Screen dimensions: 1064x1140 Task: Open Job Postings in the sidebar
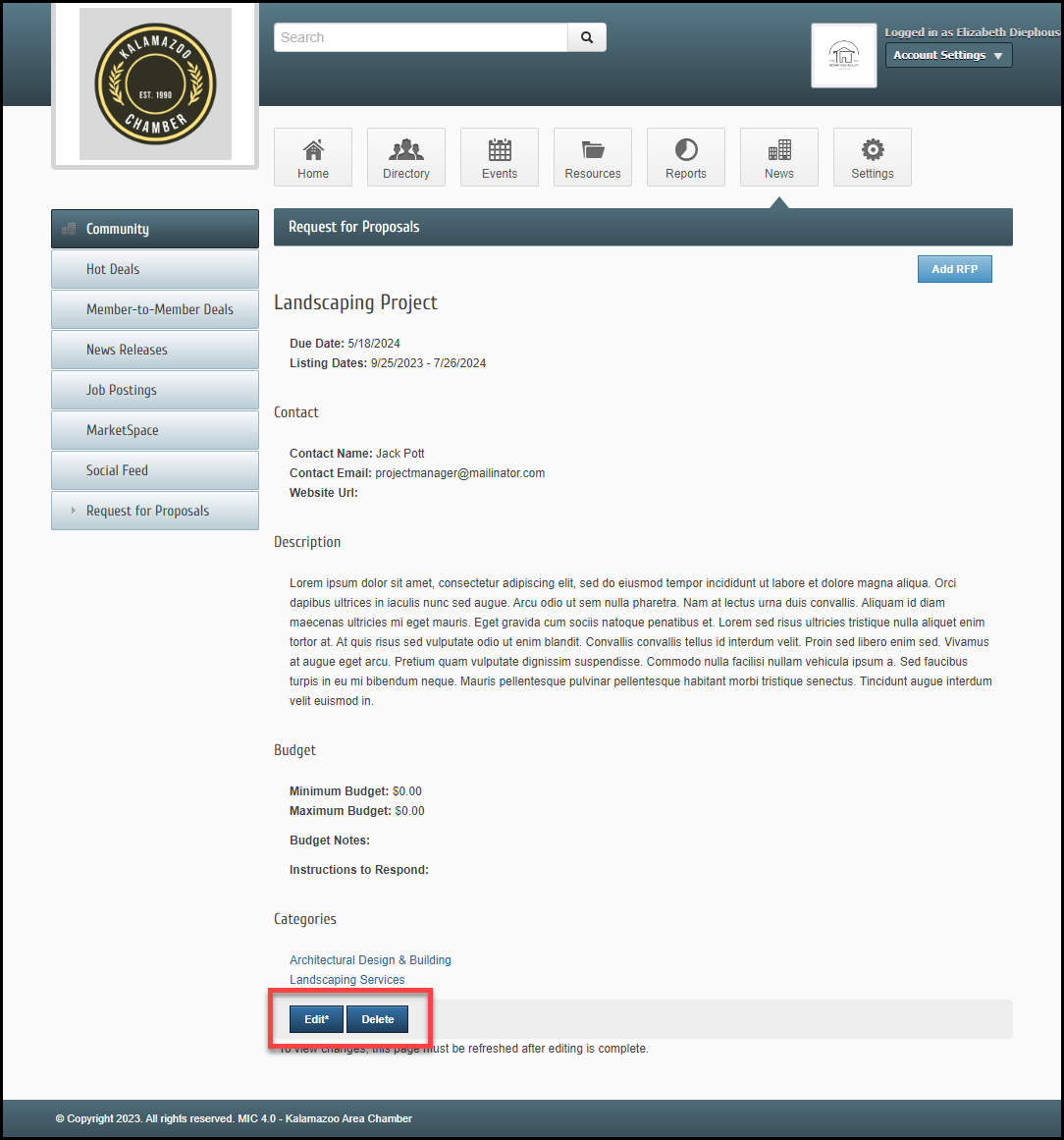click(x=155, y=390)
